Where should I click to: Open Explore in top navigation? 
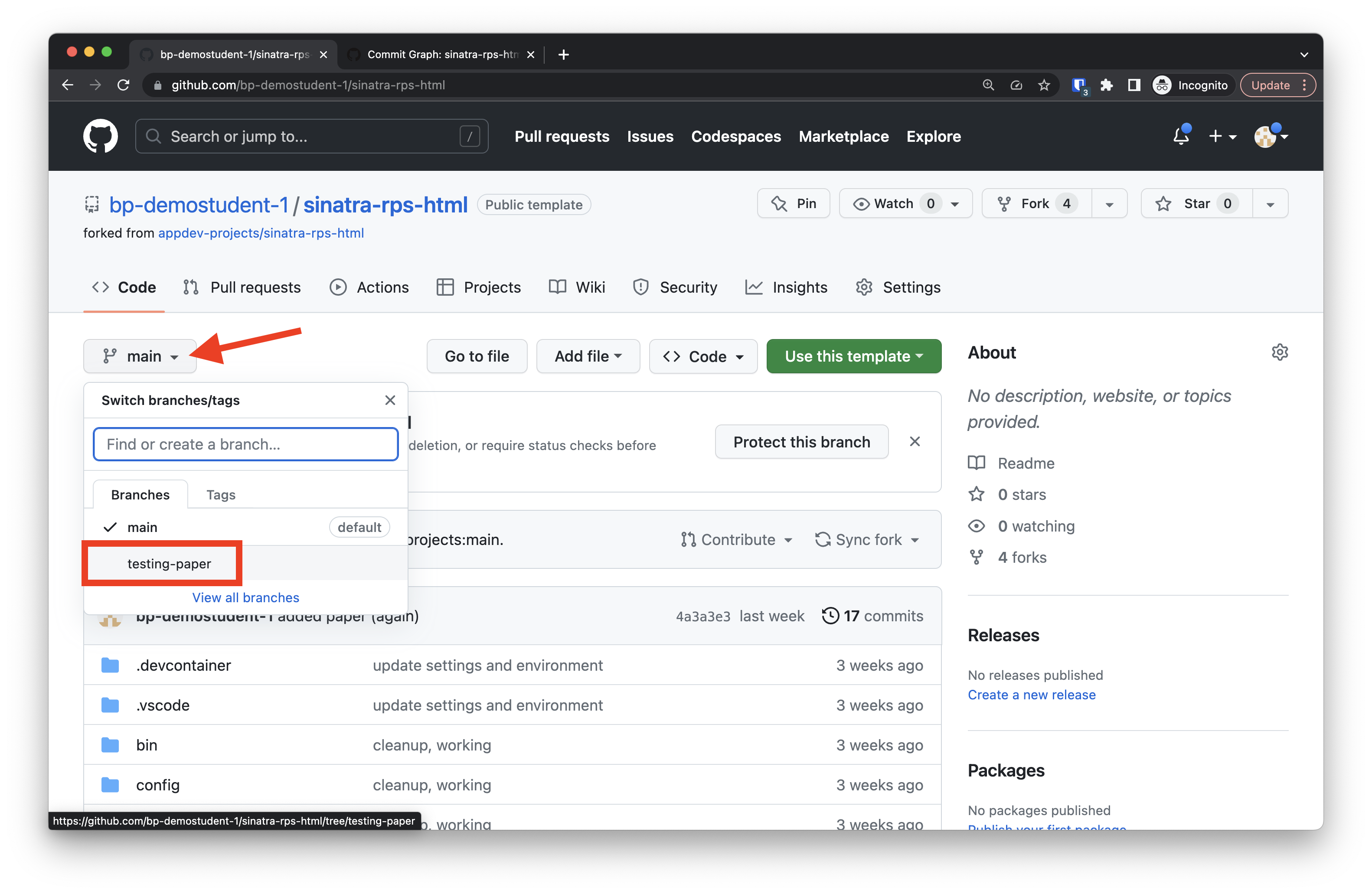(x=933, y=136)
